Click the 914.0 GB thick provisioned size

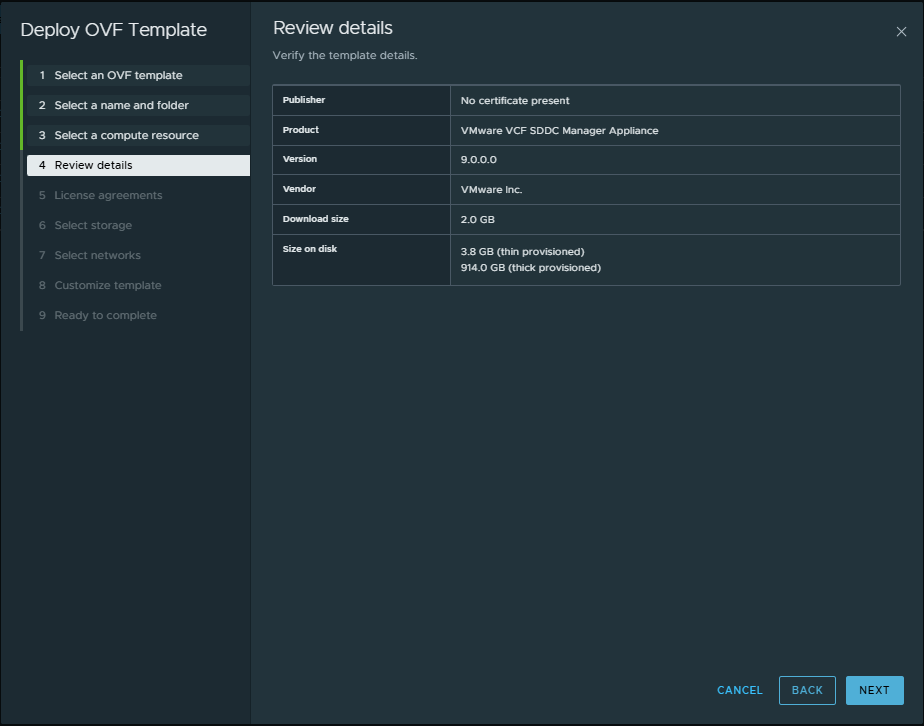pos(530,268)
